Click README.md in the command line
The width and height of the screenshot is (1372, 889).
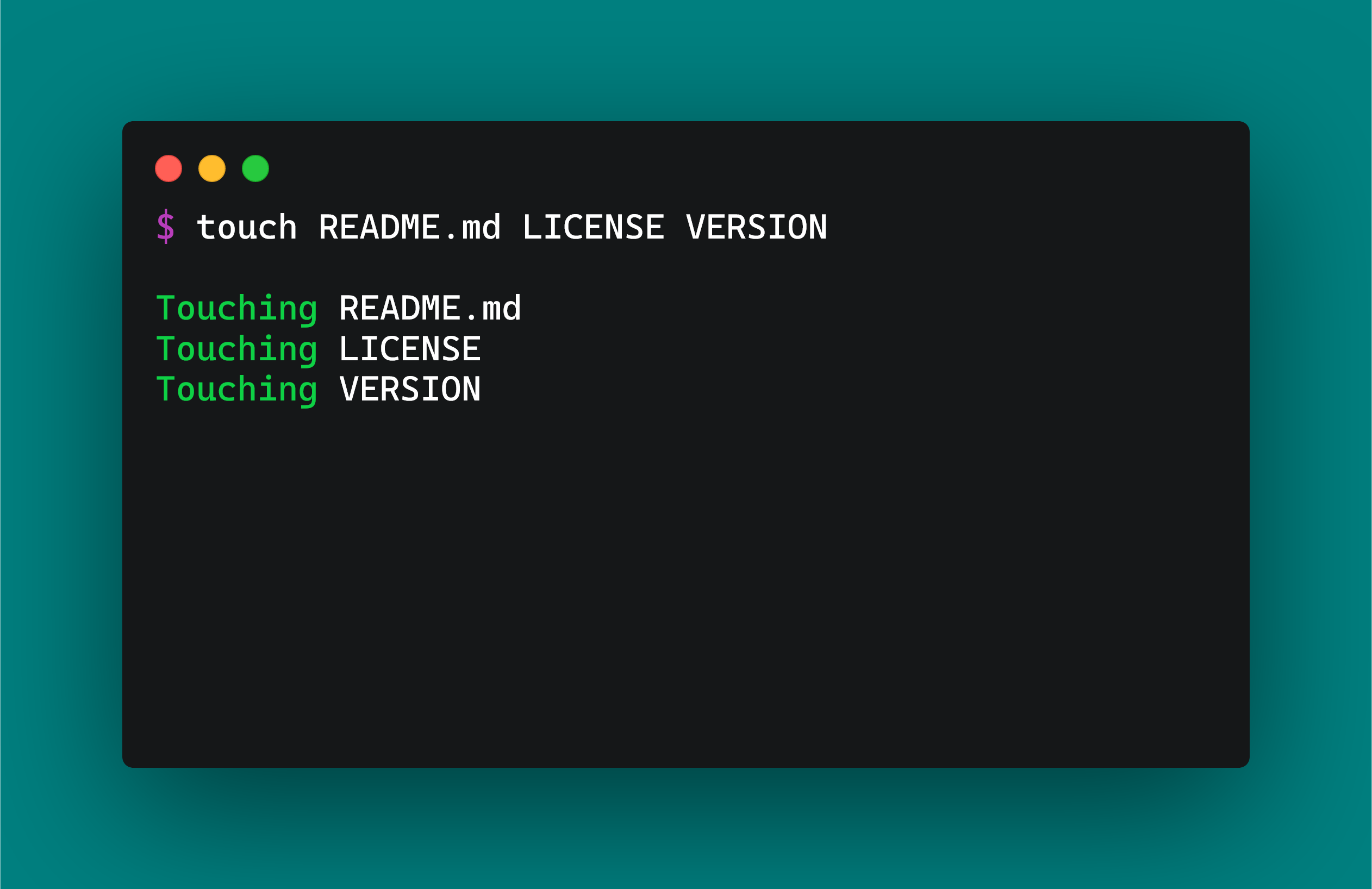[409, 227]
